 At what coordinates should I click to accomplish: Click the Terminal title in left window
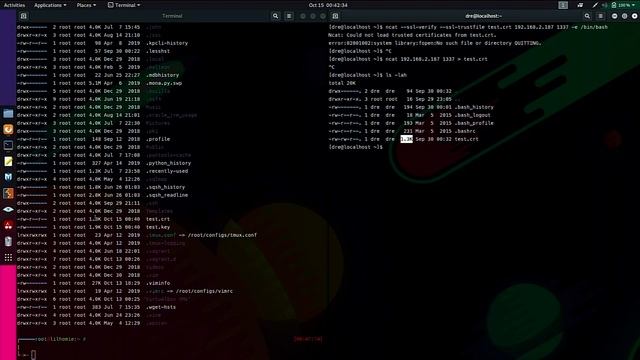click(172, 16)
